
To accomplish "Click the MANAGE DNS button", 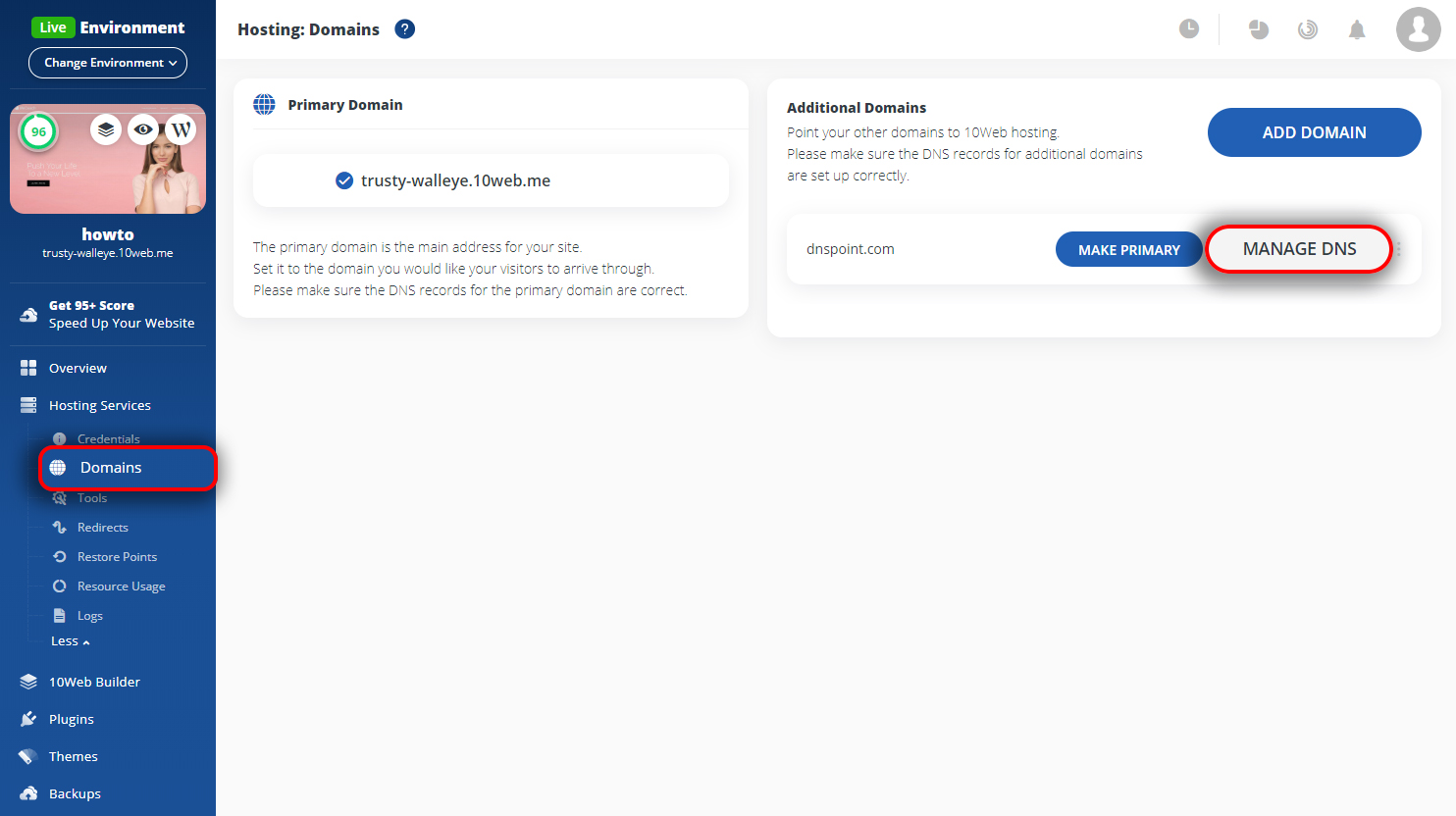I will pos(1299,249).
